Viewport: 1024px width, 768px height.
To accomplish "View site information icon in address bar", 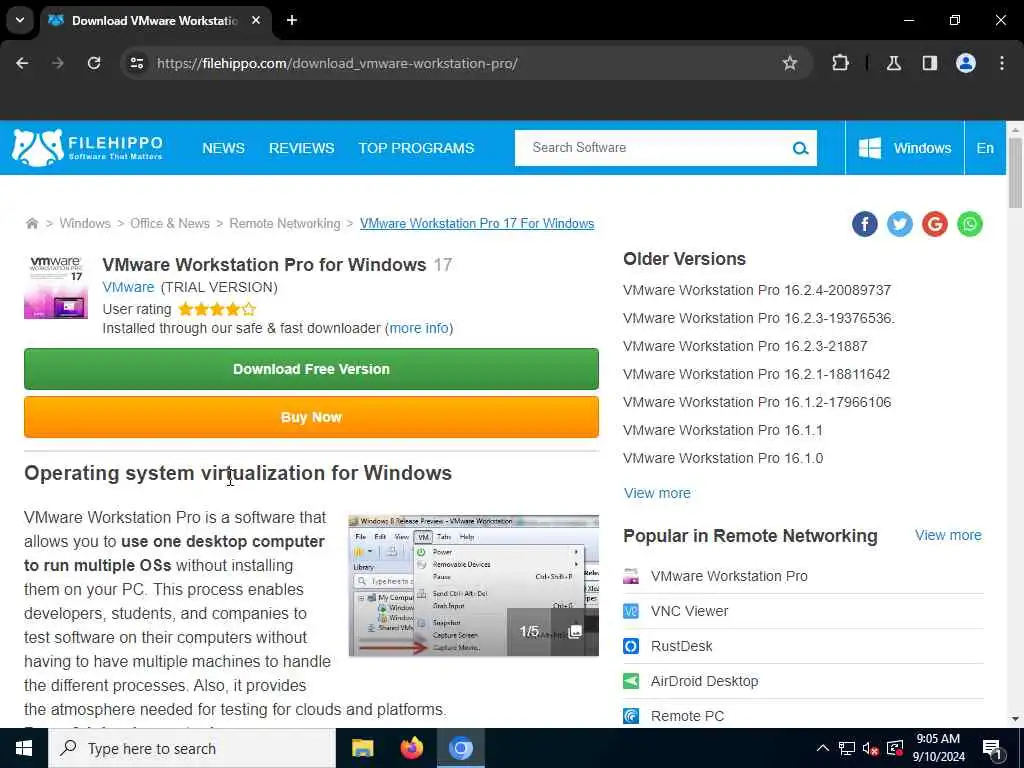I will point(136,63).
